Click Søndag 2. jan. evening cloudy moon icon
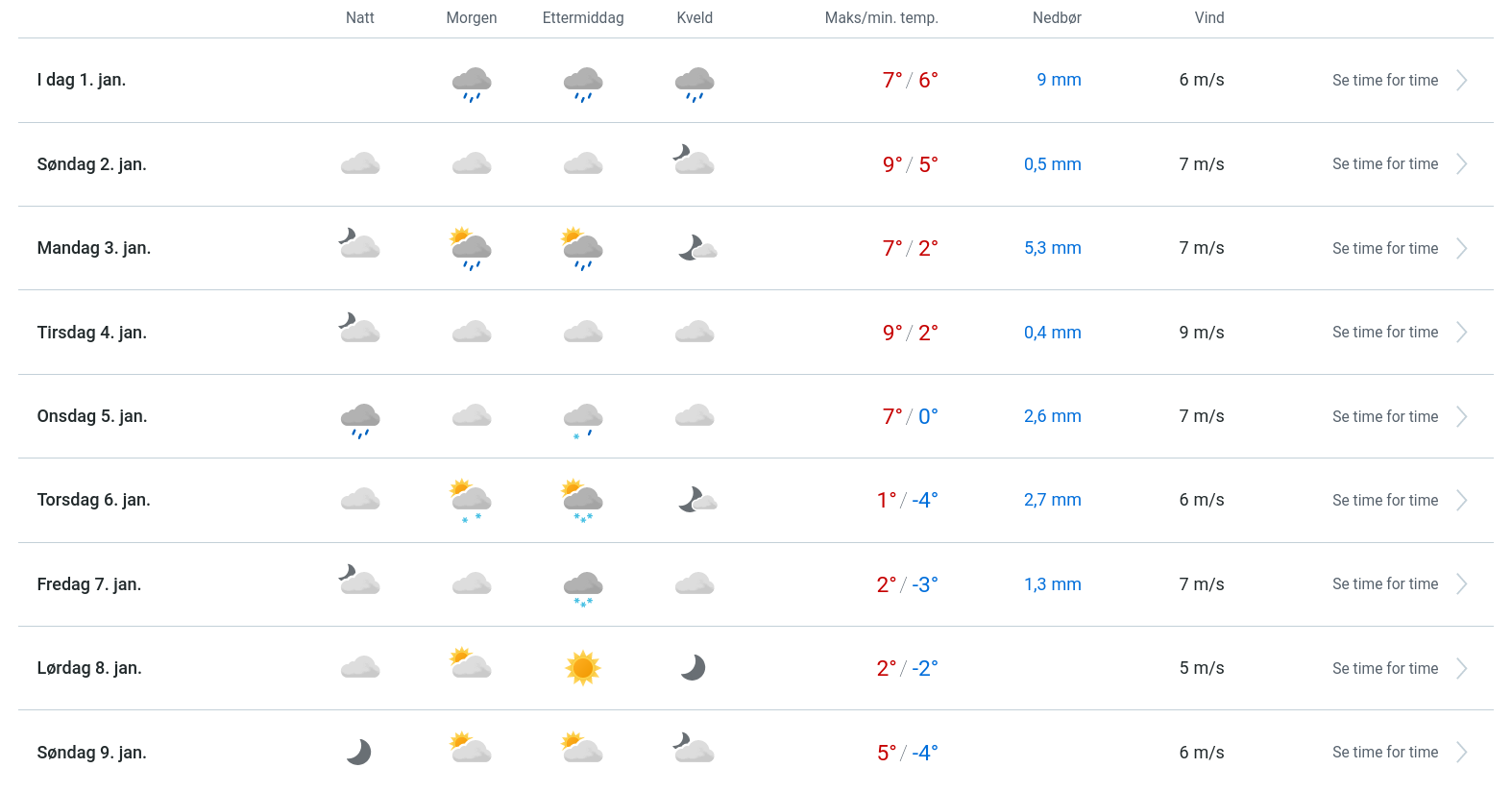Viewport: 1512px width, 793px height. pos(694,161)
